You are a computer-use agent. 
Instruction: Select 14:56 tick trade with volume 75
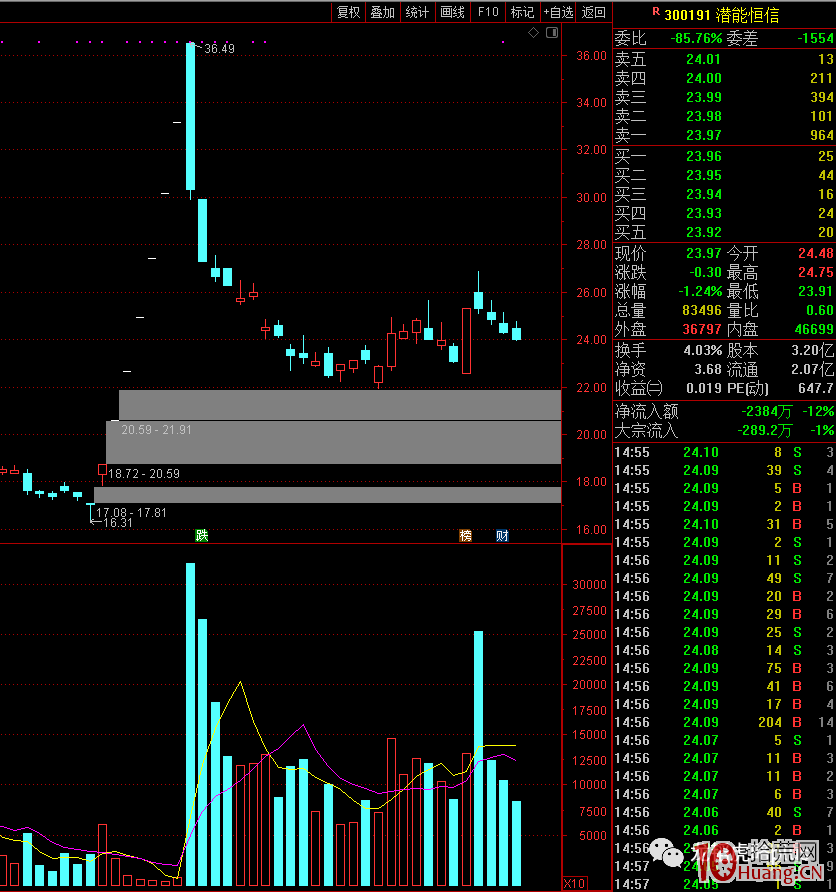pyautogui.click(x=725, y=668)
